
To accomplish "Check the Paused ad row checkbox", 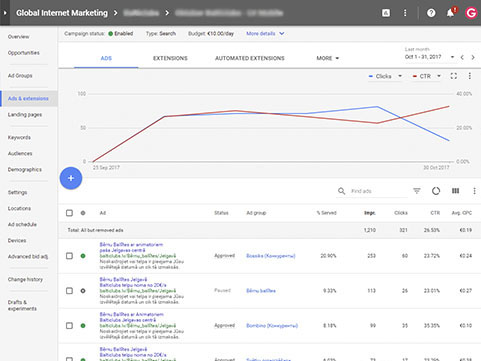I will point(69,291).
